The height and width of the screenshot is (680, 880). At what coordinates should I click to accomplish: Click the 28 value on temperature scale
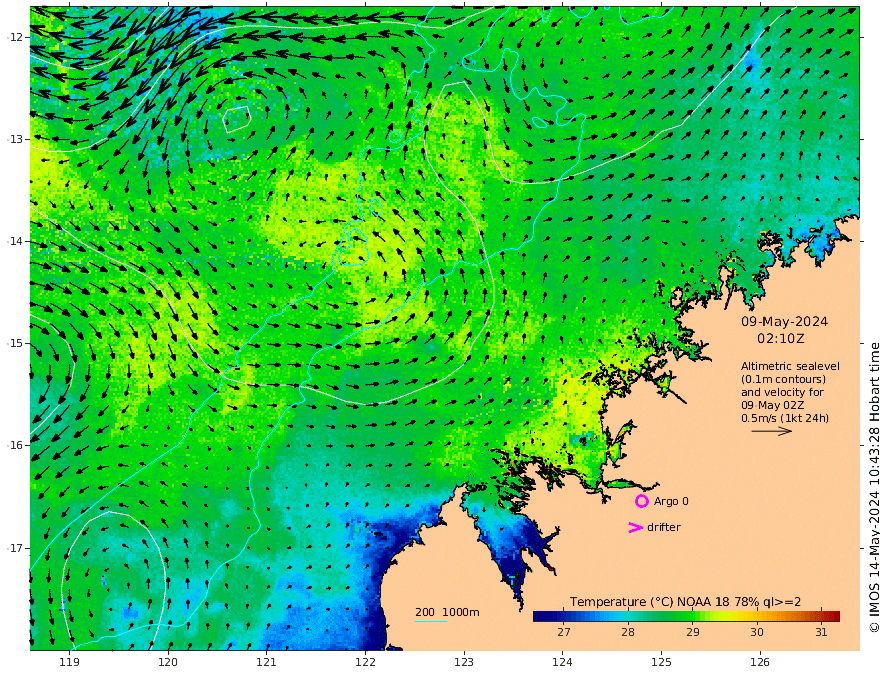(x=628, y=632)
